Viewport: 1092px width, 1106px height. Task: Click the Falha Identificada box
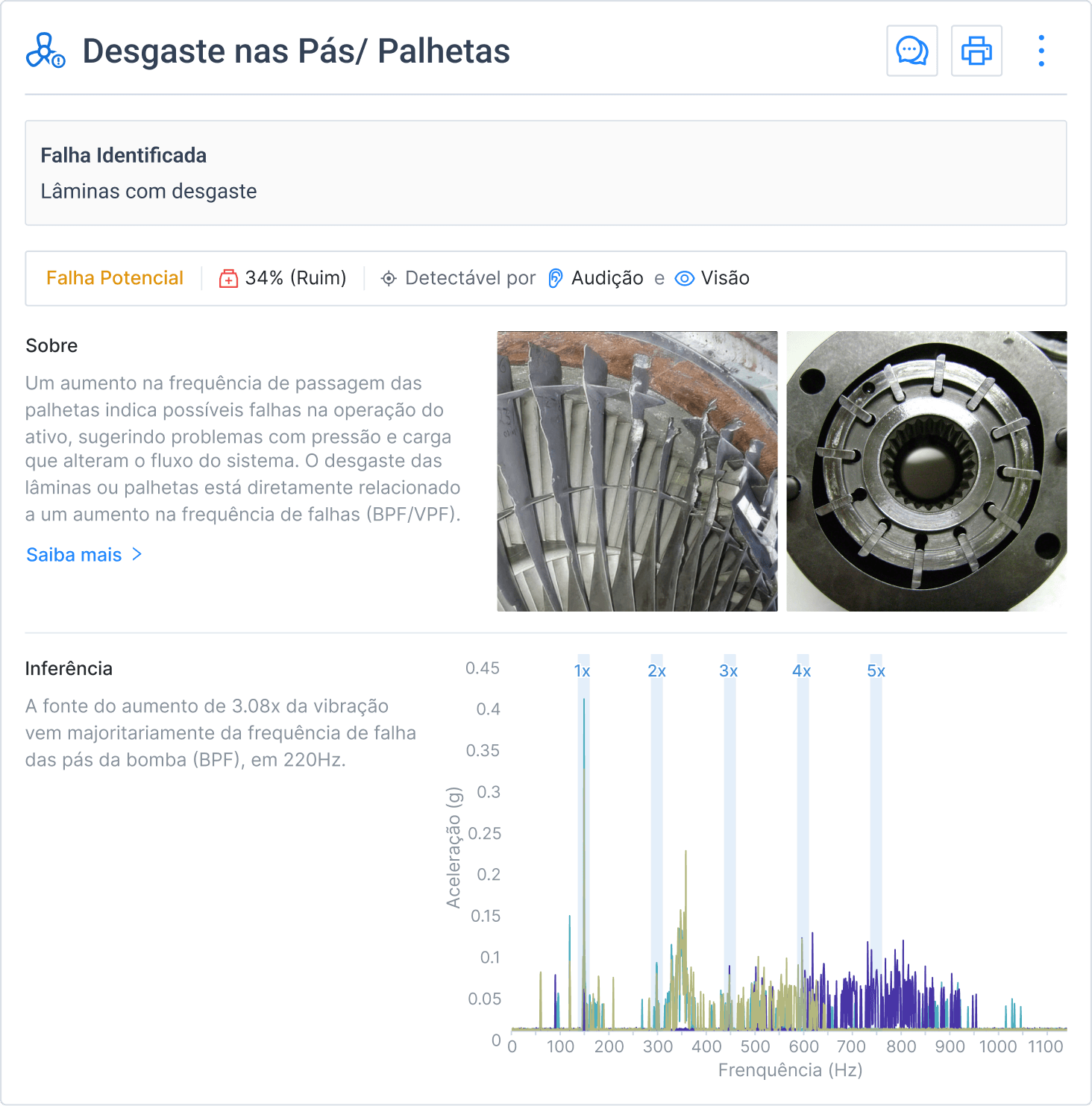tap(545, 173)
